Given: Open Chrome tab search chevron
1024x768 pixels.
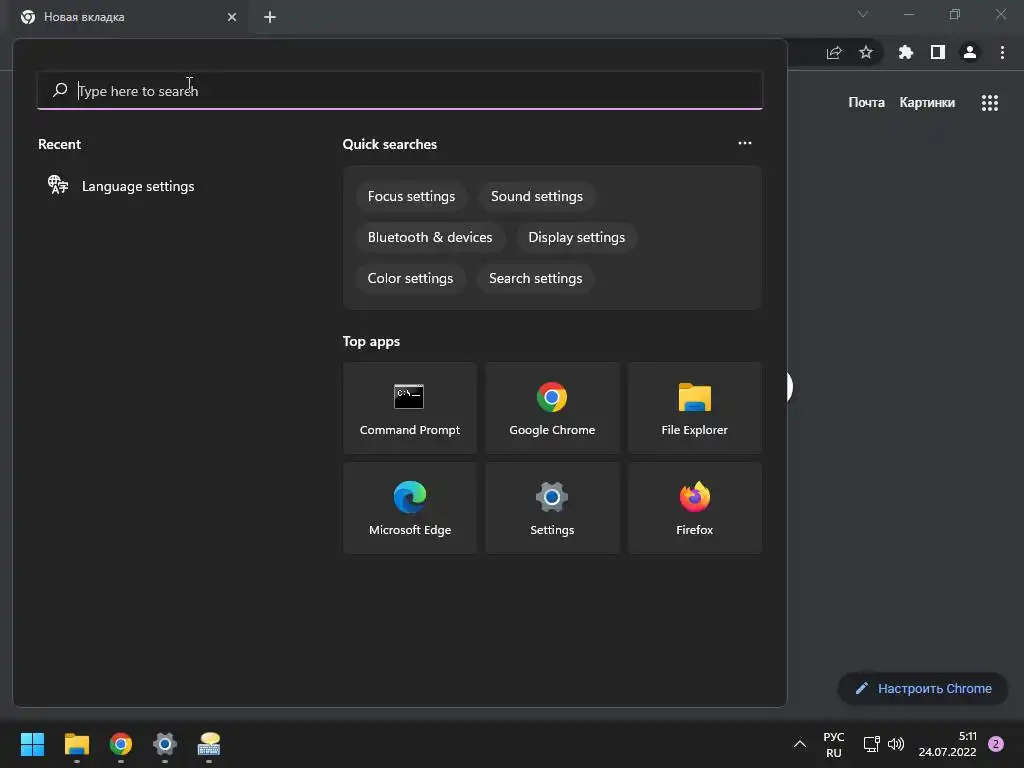Looking at the screenshot, I should point(863,14).
